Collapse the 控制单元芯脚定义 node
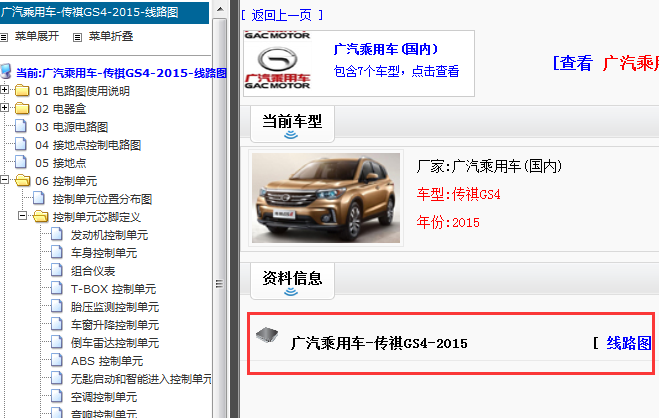 [x=23, y=216]
